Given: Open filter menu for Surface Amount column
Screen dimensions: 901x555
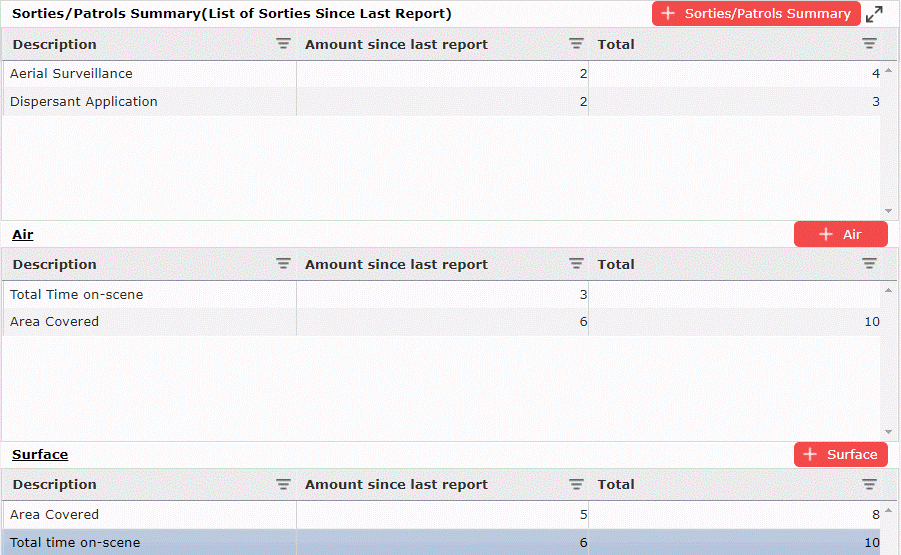Looking at the screenshot, I should [576, 484].
